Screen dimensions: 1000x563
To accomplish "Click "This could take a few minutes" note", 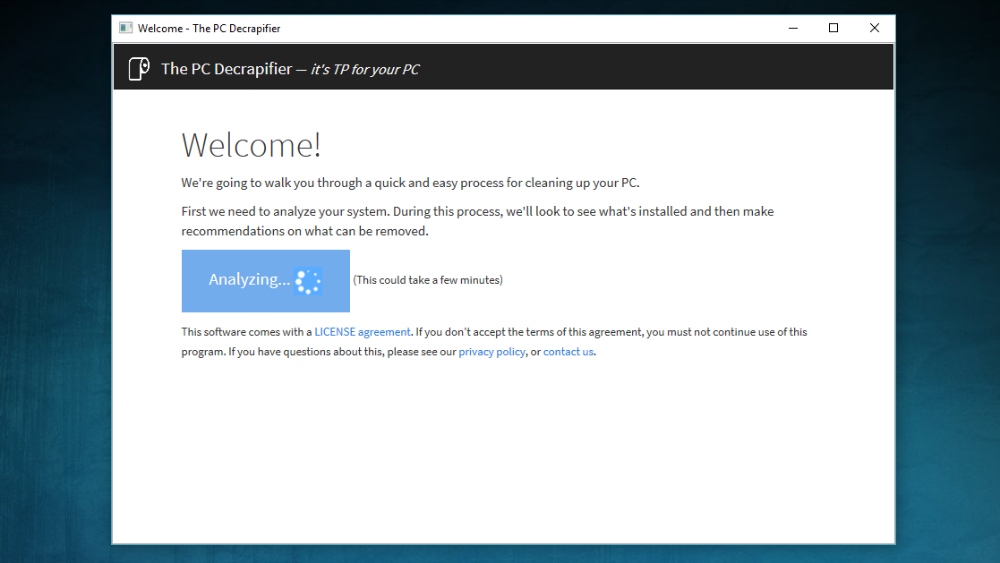I will (x=428, y=280).
